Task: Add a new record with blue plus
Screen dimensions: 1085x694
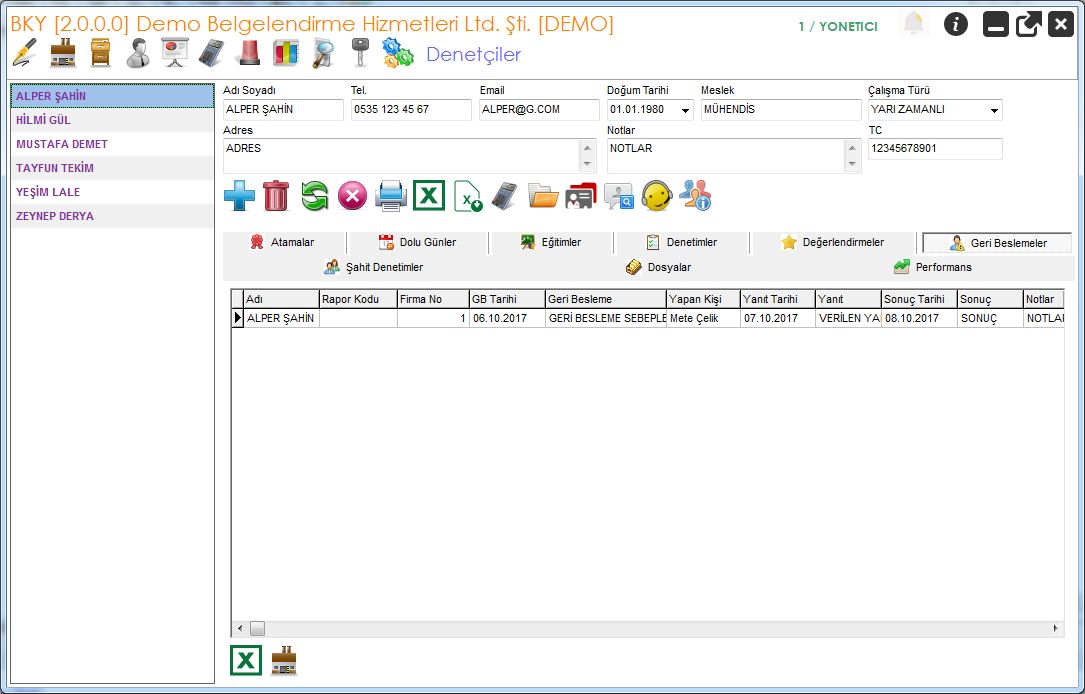Action: pos(239,196)
